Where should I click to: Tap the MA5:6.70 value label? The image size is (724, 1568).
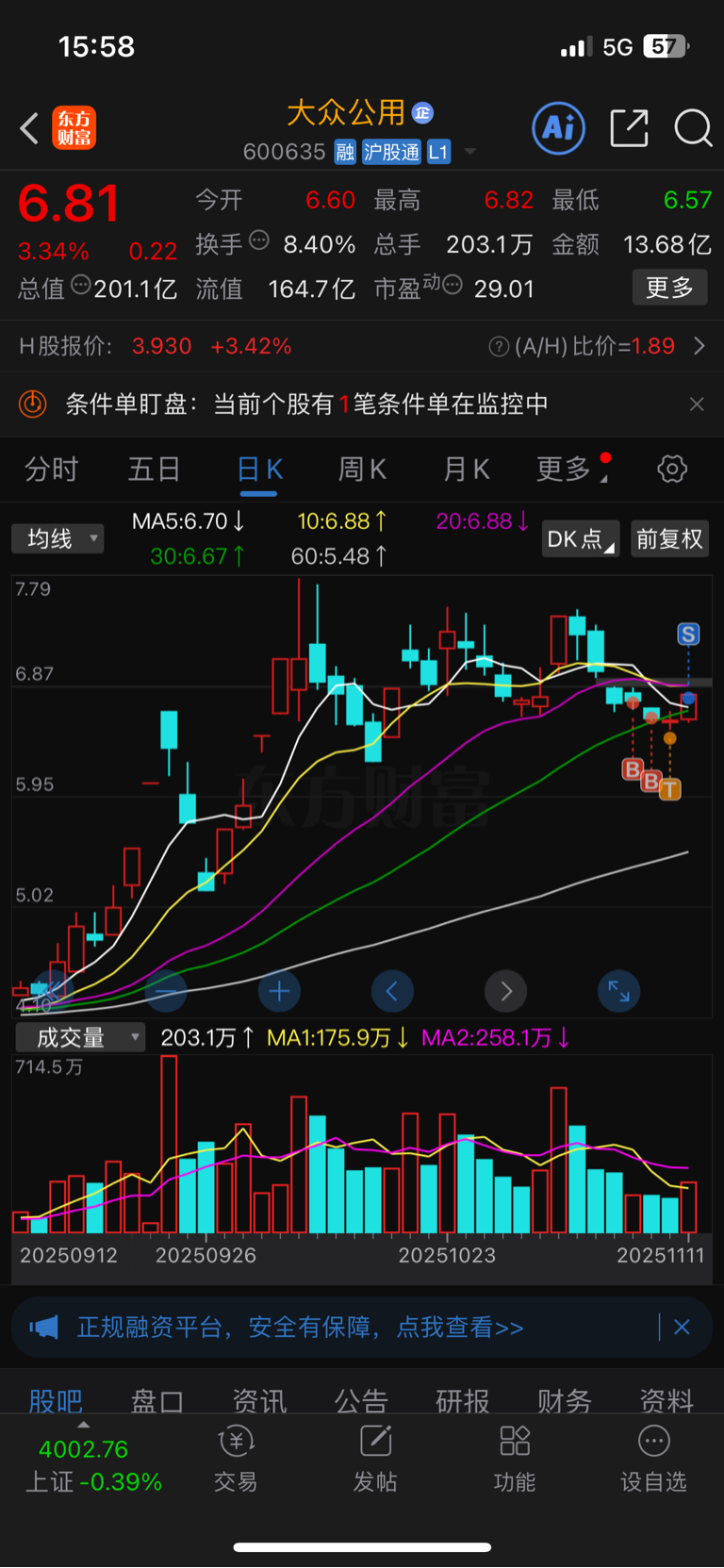(x=189, y=520)
